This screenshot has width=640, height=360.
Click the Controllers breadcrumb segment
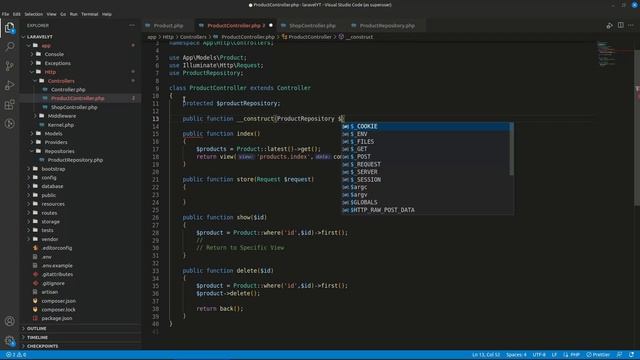tap(193, 37)
